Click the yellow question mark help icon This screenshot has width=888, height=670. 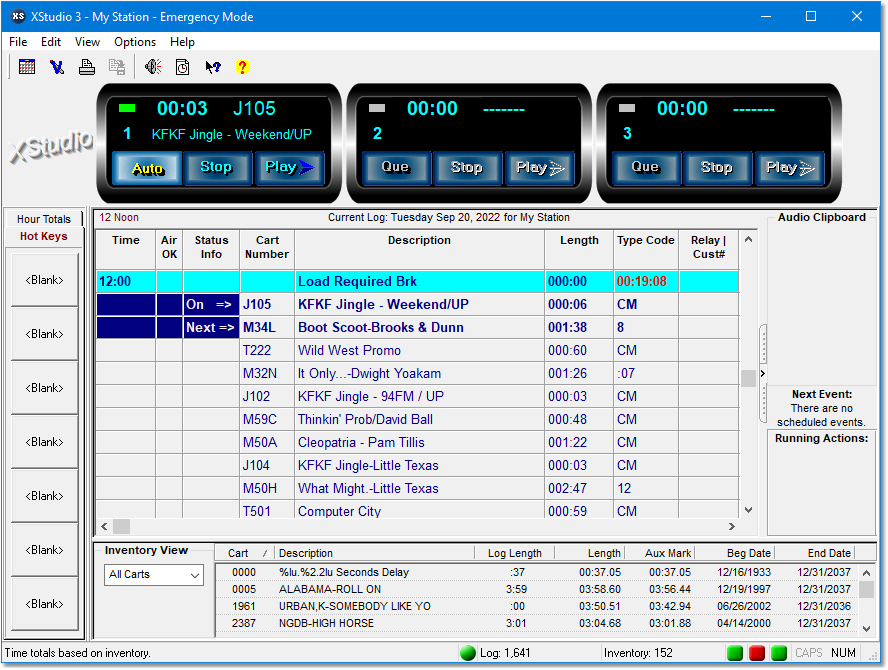(x=242, y=67)
